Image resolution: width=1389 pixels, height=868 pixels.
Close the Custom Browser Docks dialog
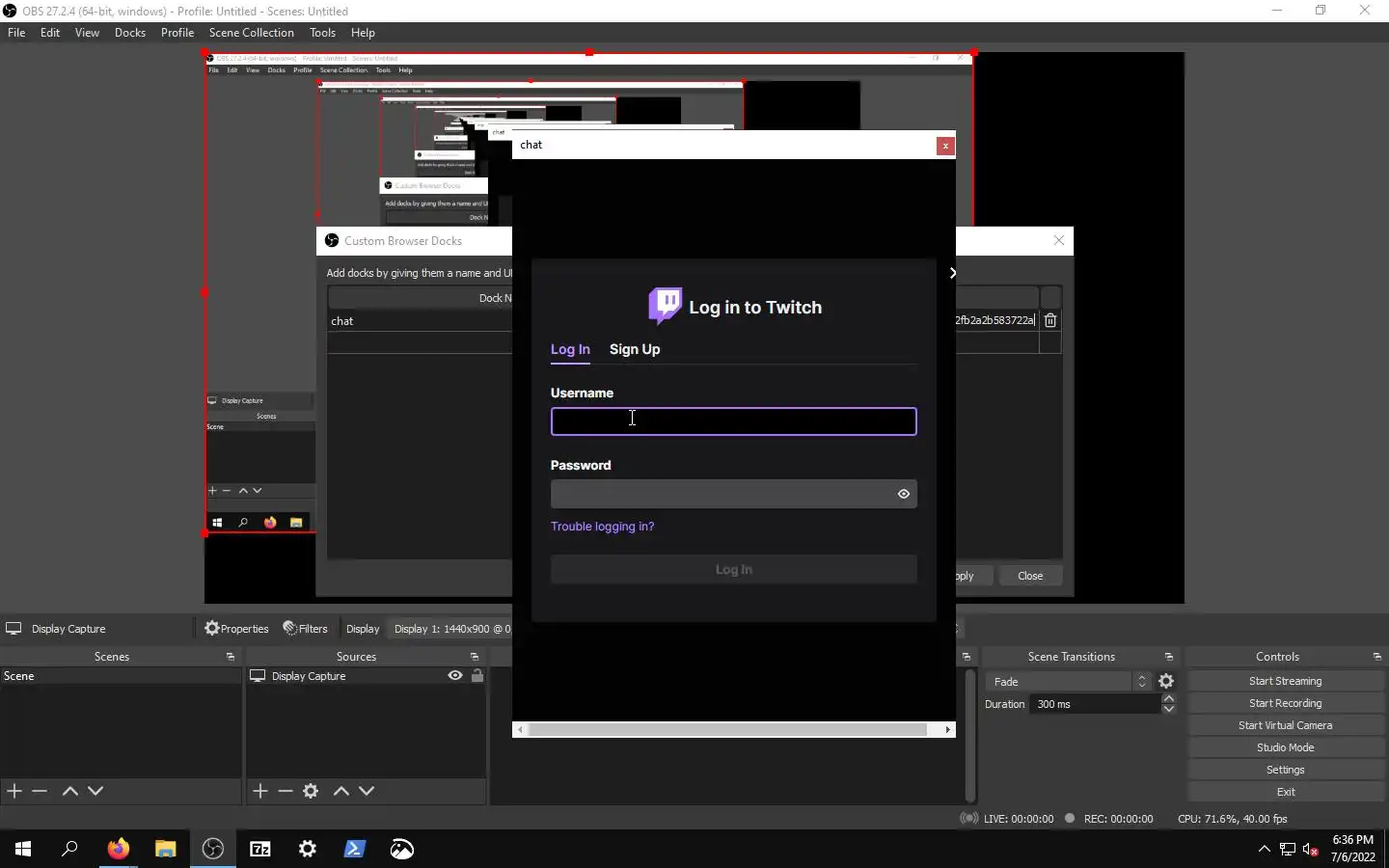click(x=1059, y=240)
